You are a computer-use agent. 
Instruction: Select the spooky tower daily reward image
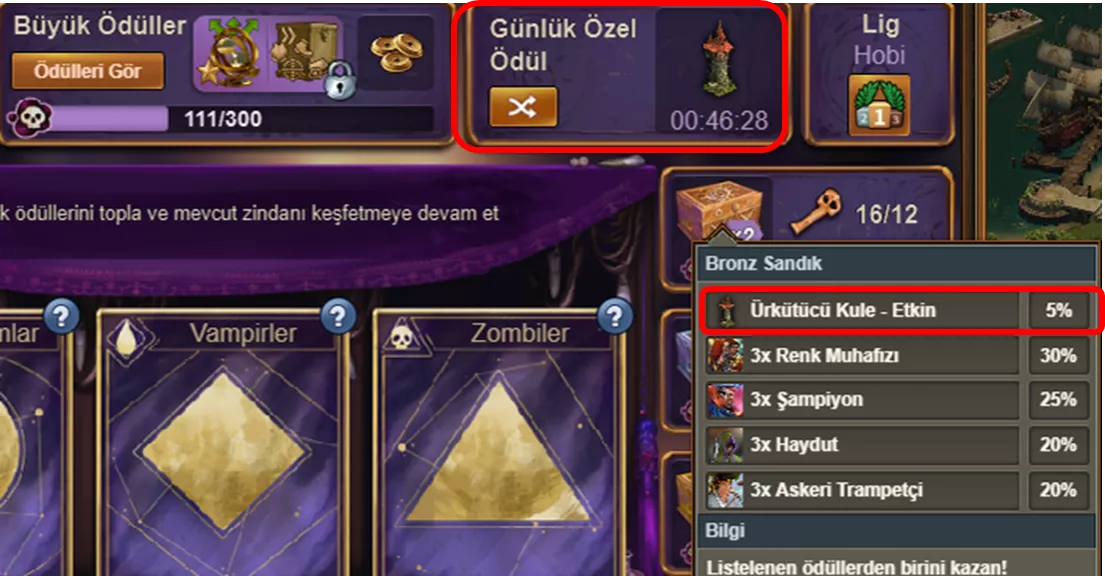(719, 58)
